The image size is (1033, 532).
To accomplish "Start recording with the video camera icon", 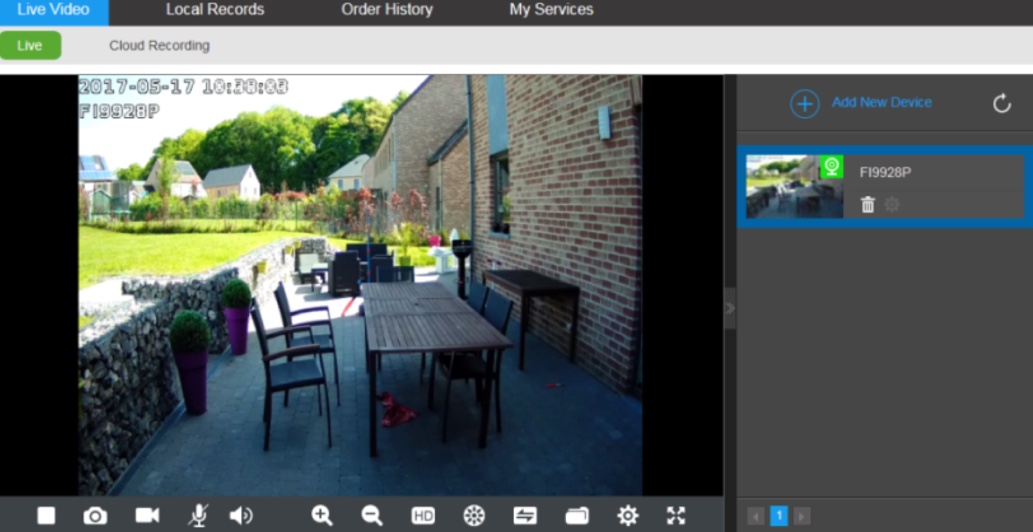I will click(x=147, y=515).
